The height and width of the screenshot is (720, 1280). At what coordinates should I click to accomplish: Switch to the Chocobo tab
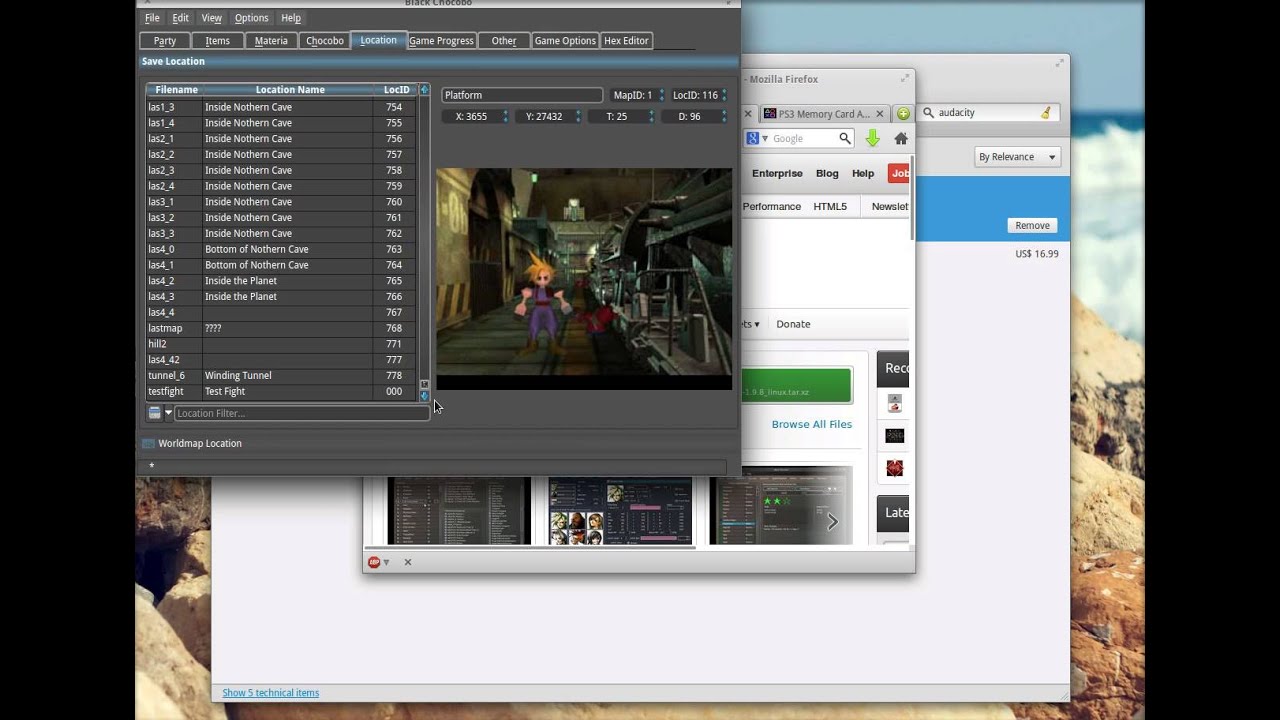[x=325, y=41]
